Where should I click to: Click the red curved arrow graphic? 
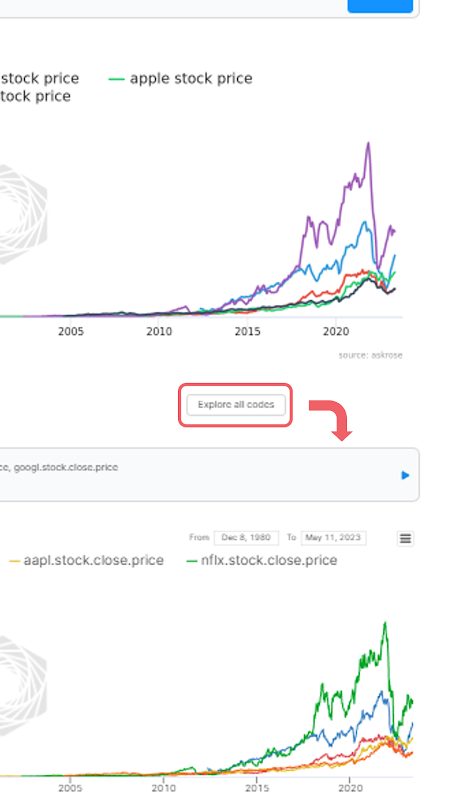[x=331, y=419]
